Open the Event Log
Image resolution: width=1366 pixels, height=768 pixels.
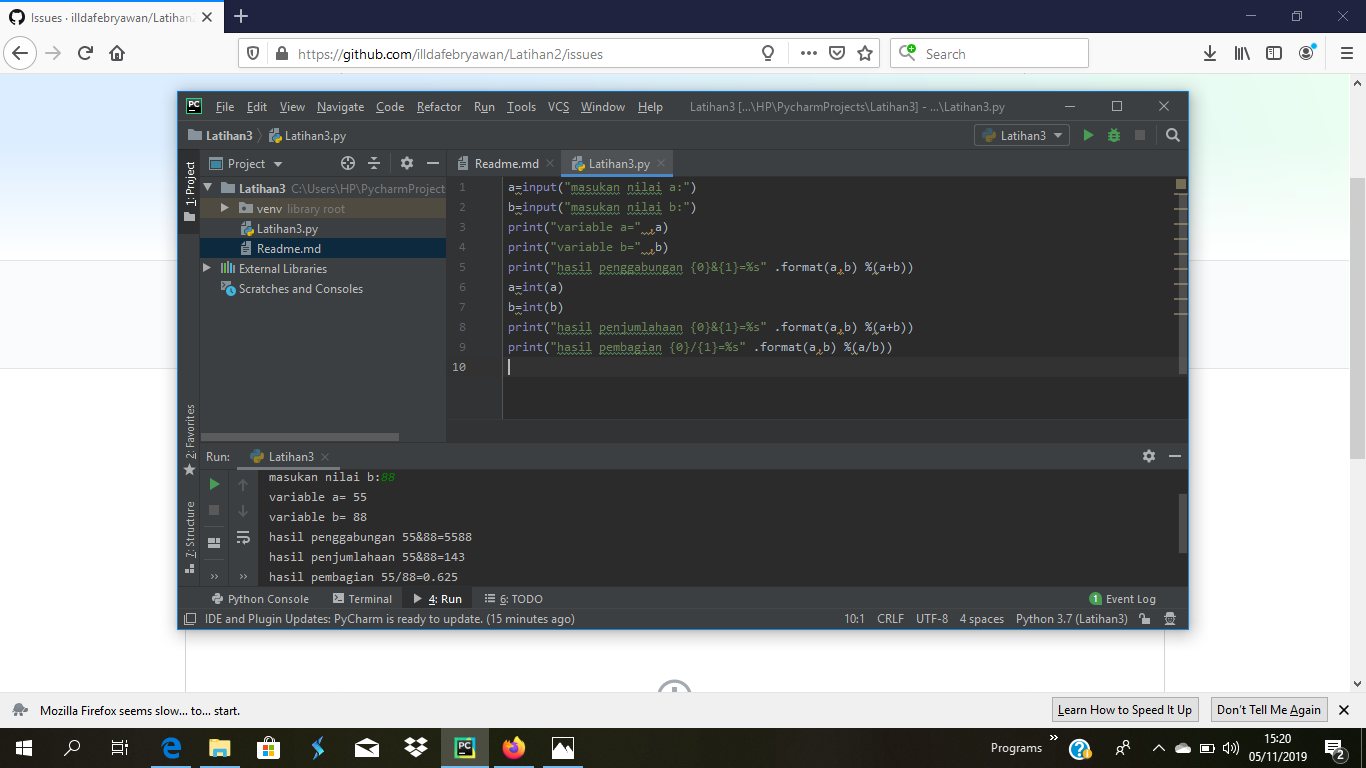click(x=1122, y=599)
